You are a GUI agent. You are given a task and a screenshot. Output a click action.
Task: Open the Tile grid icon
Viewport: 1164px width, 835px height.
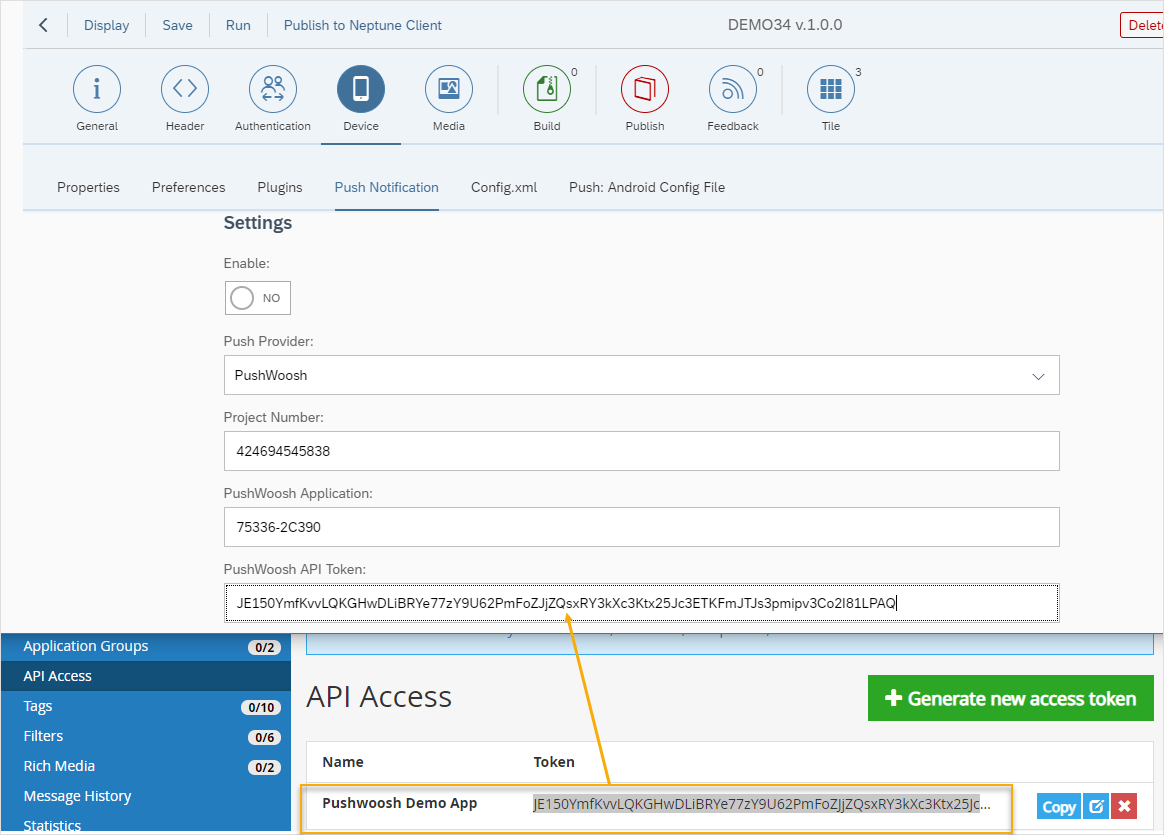(831, 90)
